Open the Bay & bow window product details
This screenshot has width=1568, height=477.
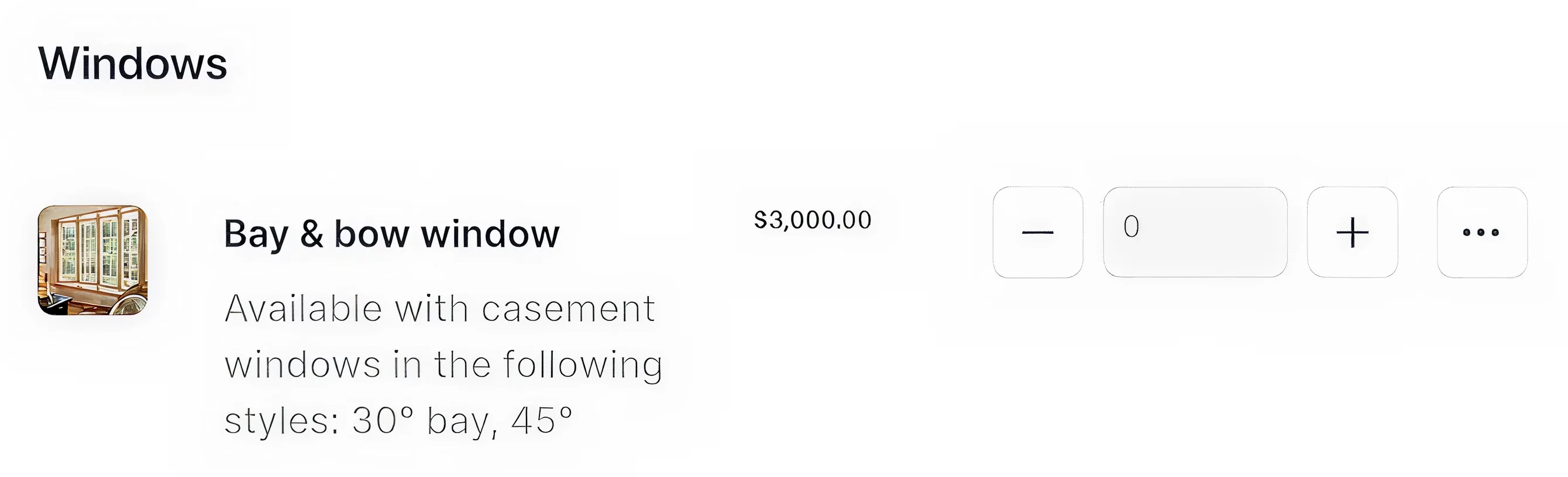coord(391,234)
